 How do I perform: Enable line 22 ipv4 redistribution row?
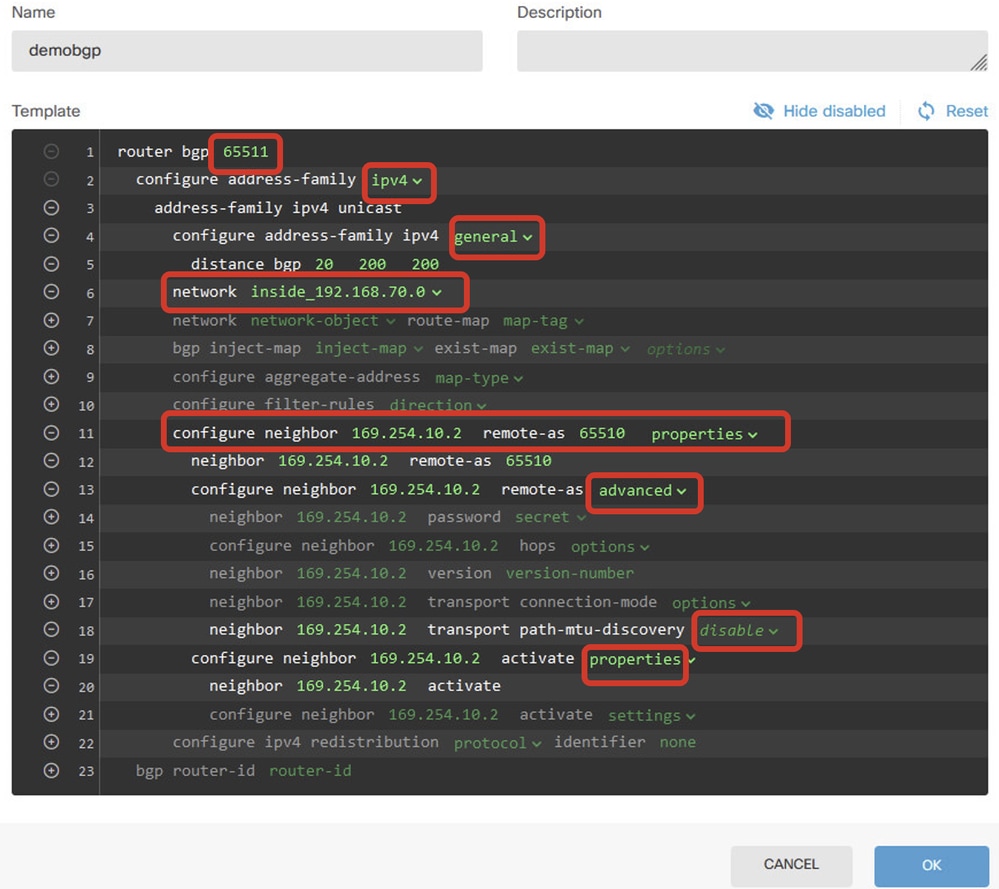click(51, 742)
